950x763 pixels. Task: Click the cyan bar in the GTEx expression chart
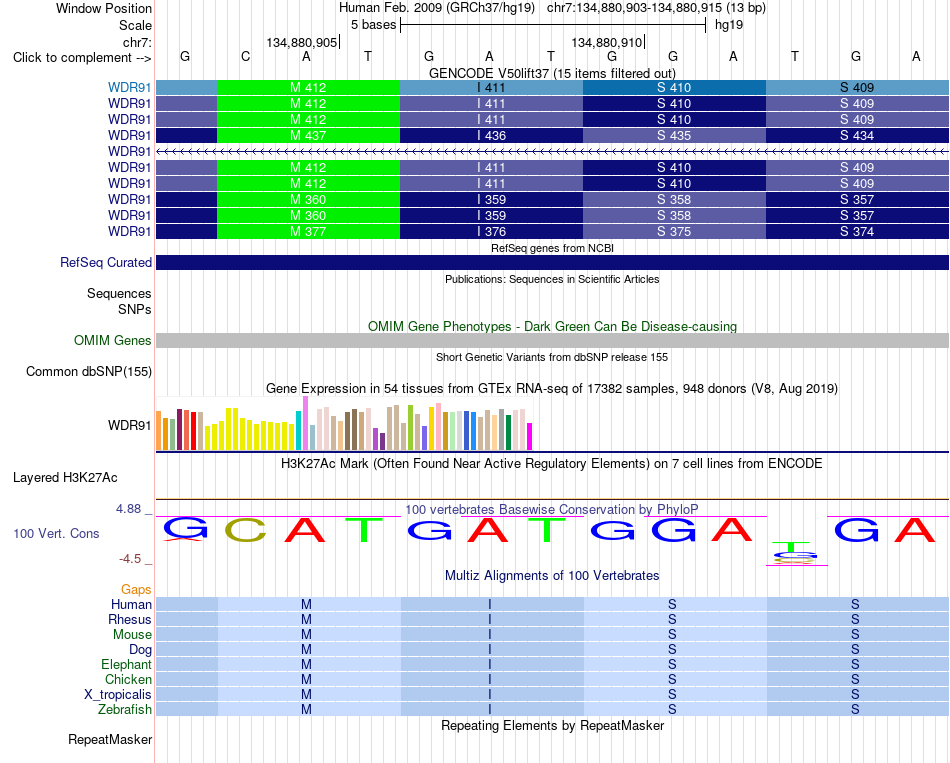coord(298,430)
